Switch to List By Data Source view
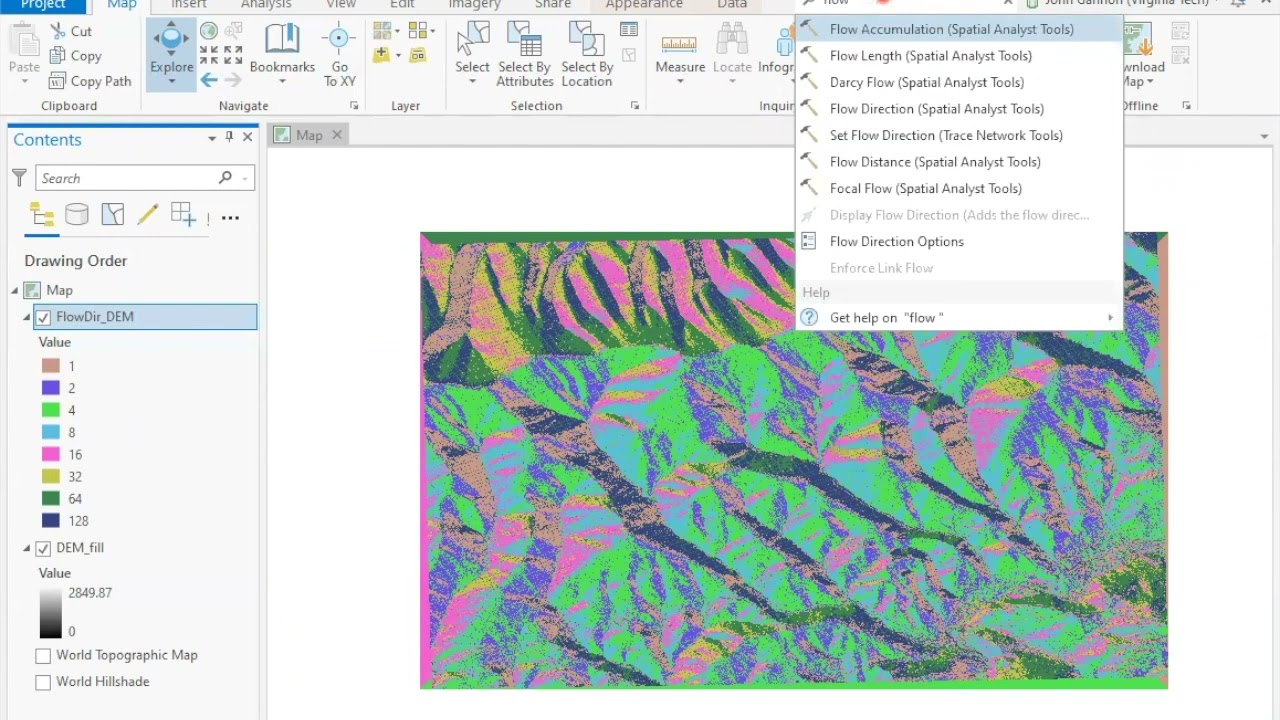 pos(77,214)
